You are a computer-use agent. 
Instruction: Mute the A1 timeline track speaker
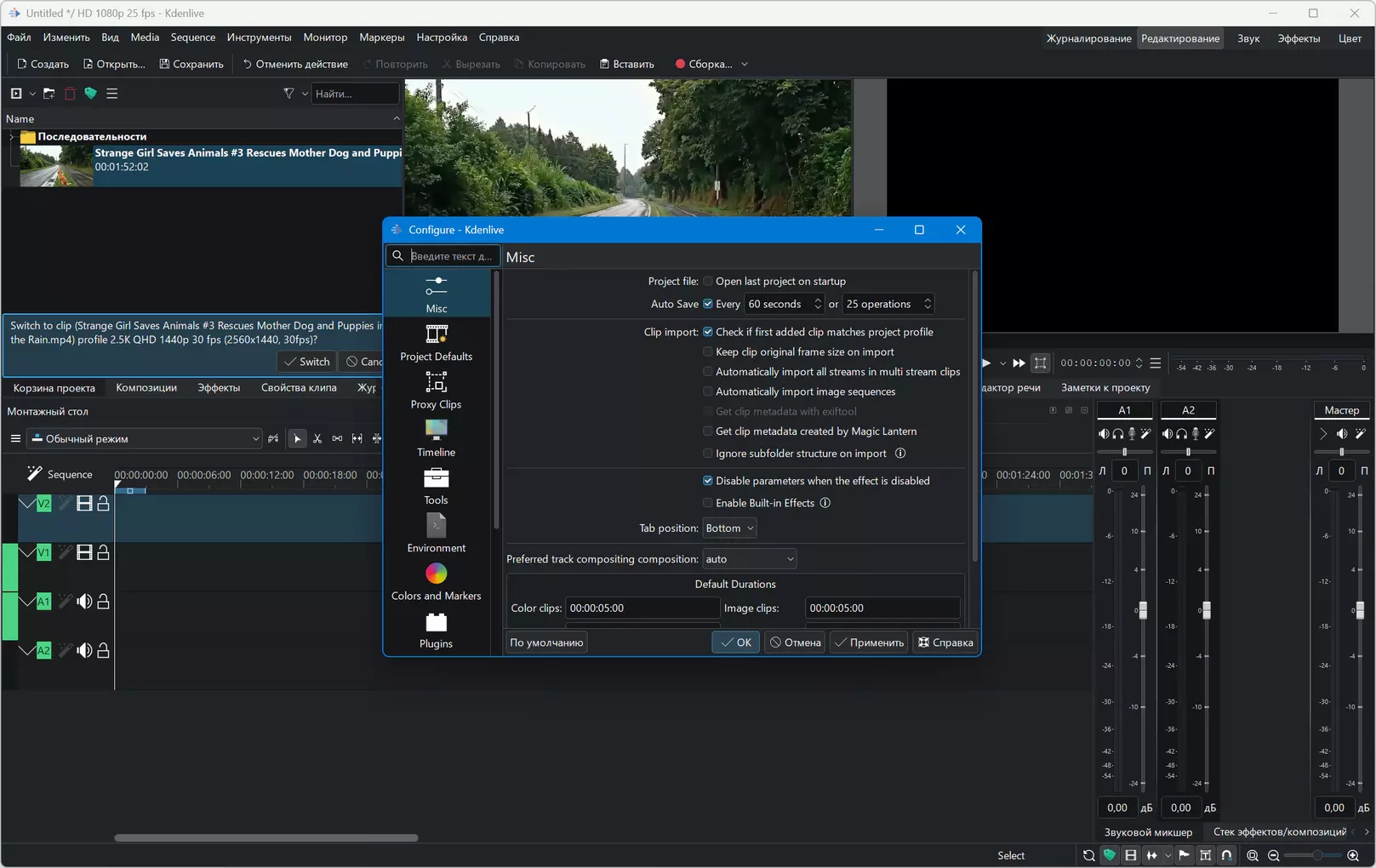pyautogui.click(x=84, y=602)
